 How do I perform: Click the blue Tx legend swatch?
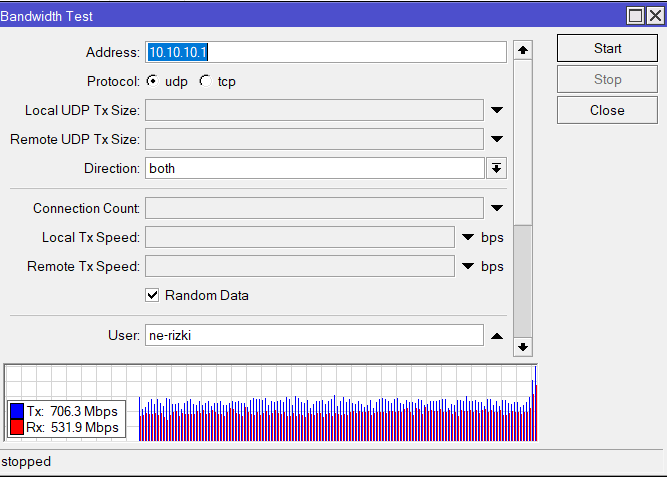[x=17, y=411]
